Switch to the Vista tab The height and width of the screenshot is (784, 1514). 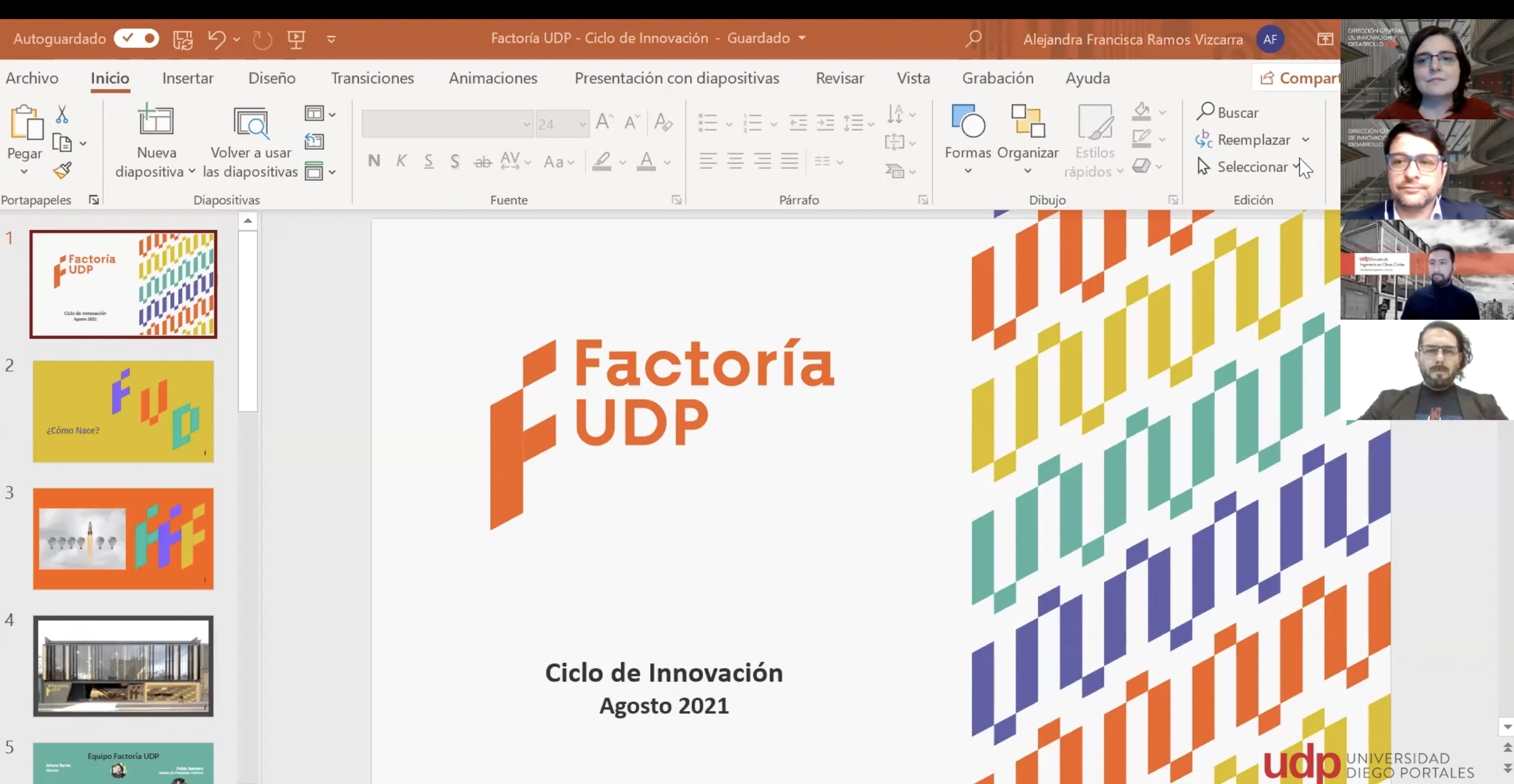pyautogui.click(x=913, y=78)
